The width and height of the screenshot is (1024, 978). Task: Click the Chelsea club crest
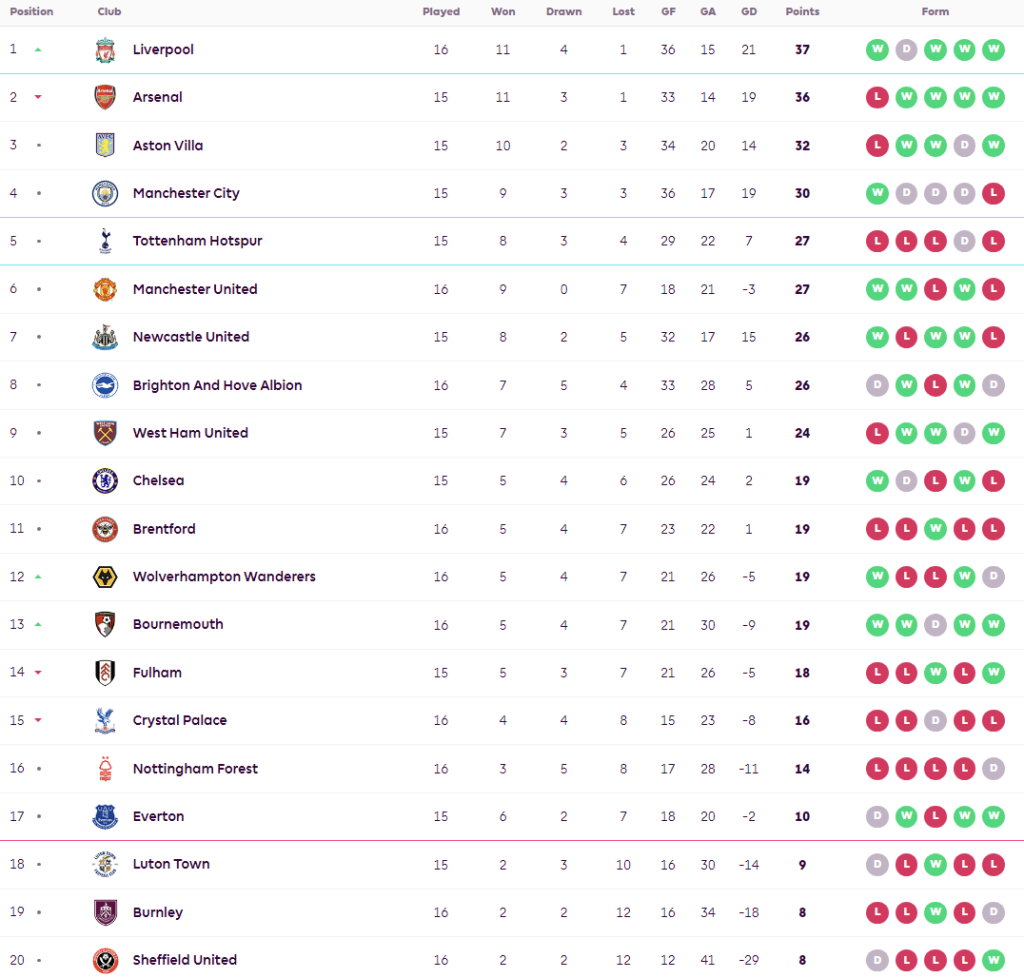[x=105, y=481]
